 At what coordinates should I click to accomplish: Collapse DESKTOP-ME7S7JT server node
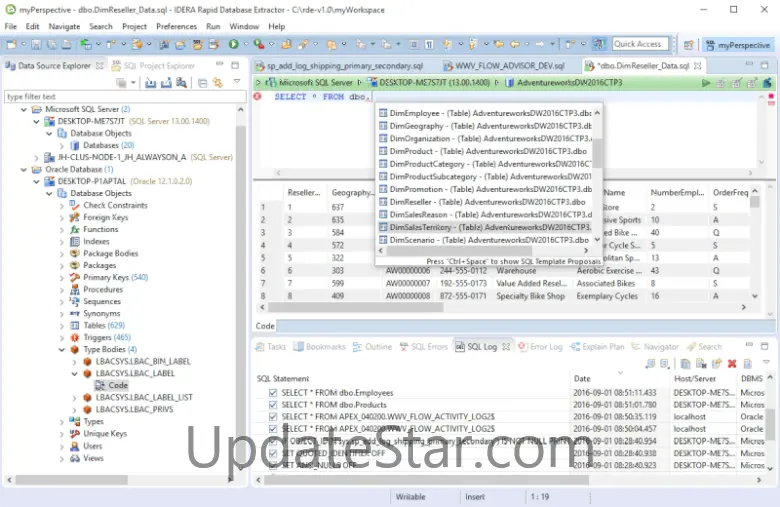click(36, 121)
